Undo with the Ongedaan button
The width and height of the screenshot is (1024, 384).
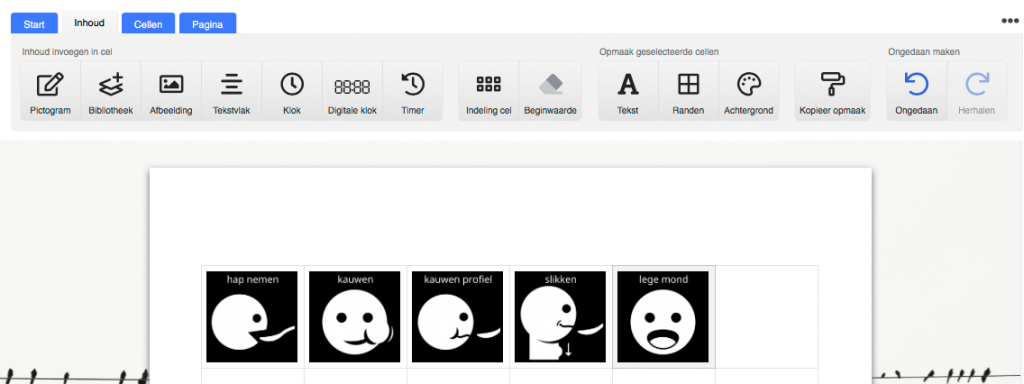916,91
